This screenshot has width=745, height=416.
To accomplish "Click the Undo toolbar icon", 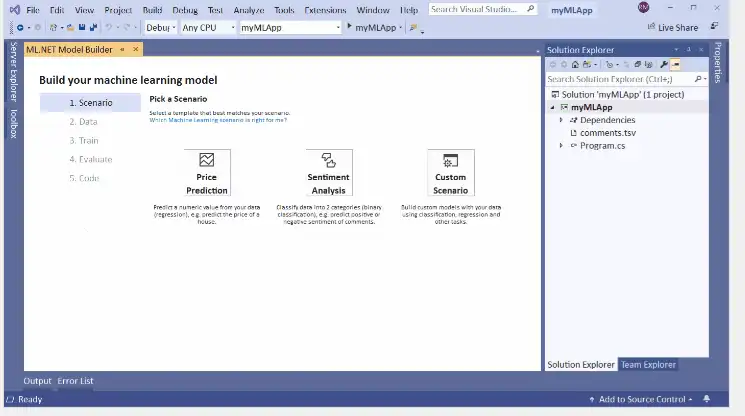I will click(x=109, y=28).
